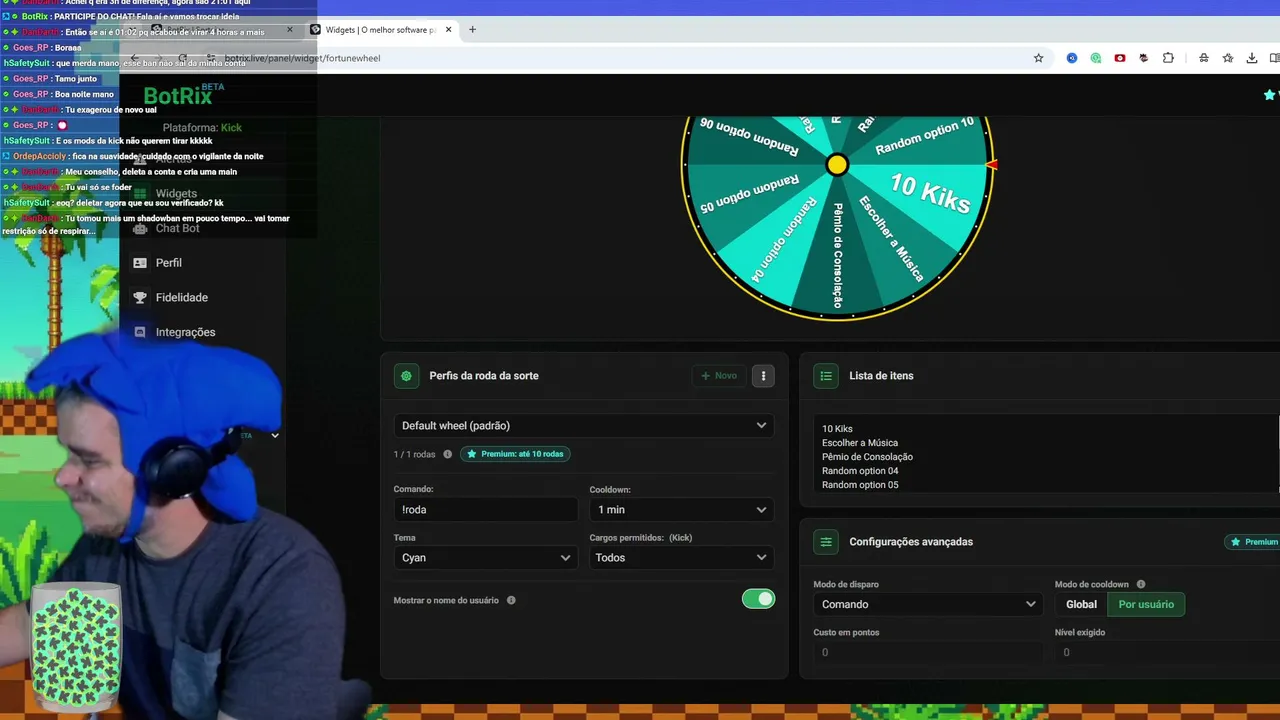Open the Integrações sidebar icon
Viewport: 1280px width, 720px height.
(140, 332)
